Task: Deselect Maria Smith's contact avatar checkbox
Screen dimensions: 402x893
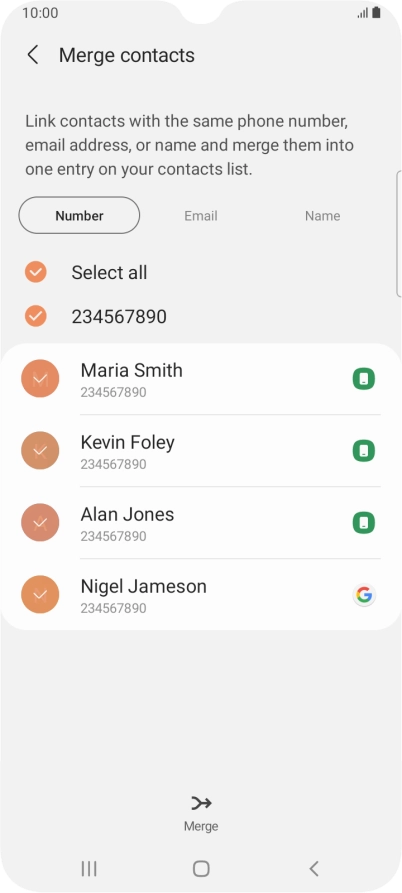Action: coord(40,379)
